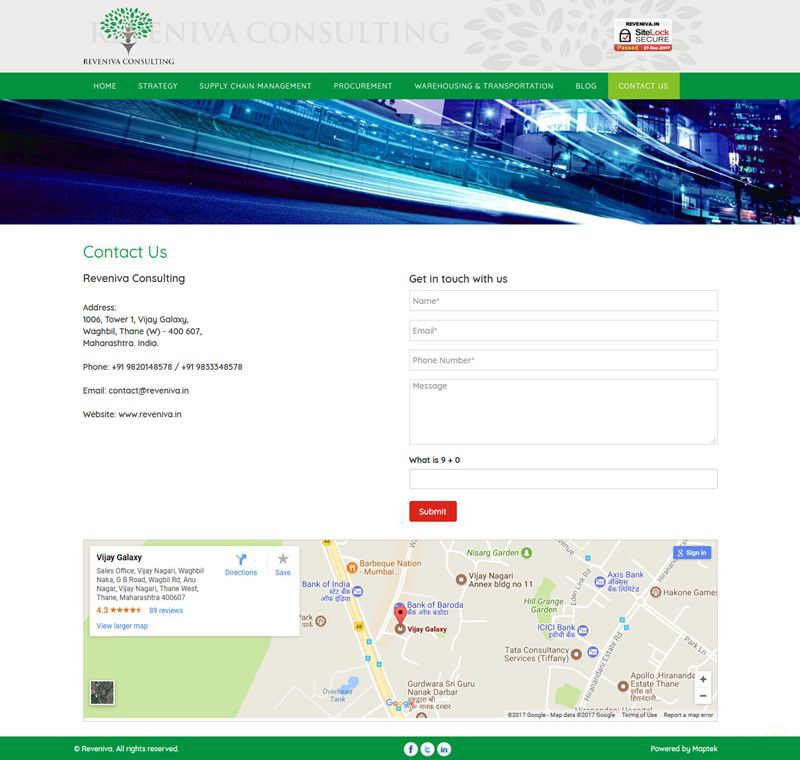Screen dimensions: 800x760
Task: Click the red Vijay Galaxy map pin
Action: pyautogui.click(x=400, y=616)
